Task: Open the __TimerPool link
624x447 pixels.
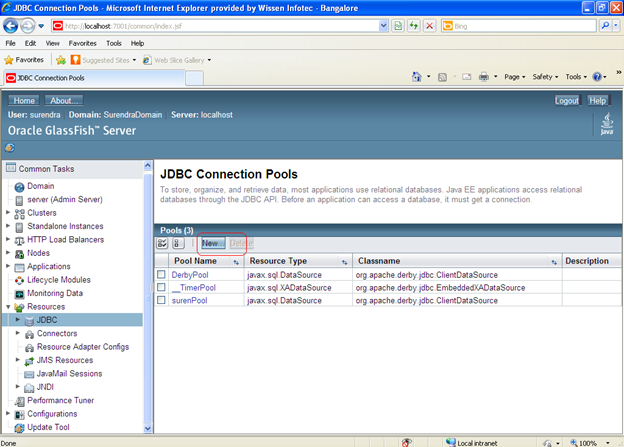Action: pyautogui.click(x=194, y=288)
